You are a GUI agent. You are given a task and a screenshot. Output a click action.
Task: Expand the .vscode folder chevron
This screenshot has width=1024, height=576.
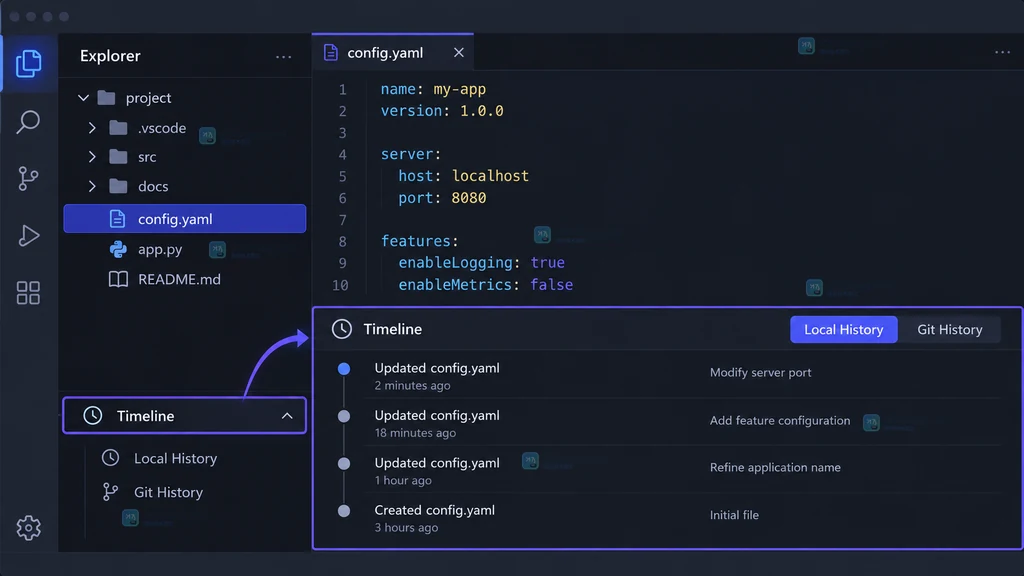click(92, 128)
